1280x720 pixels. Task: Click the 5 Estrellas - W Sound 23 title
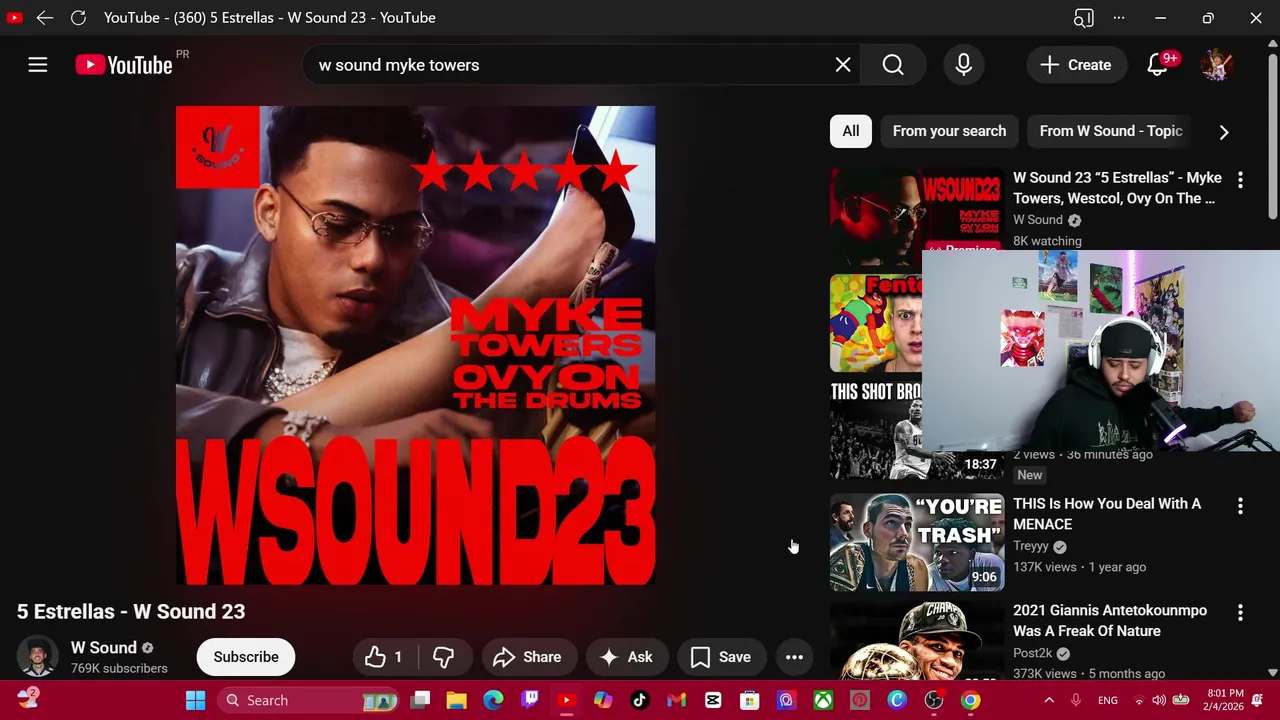131,611
